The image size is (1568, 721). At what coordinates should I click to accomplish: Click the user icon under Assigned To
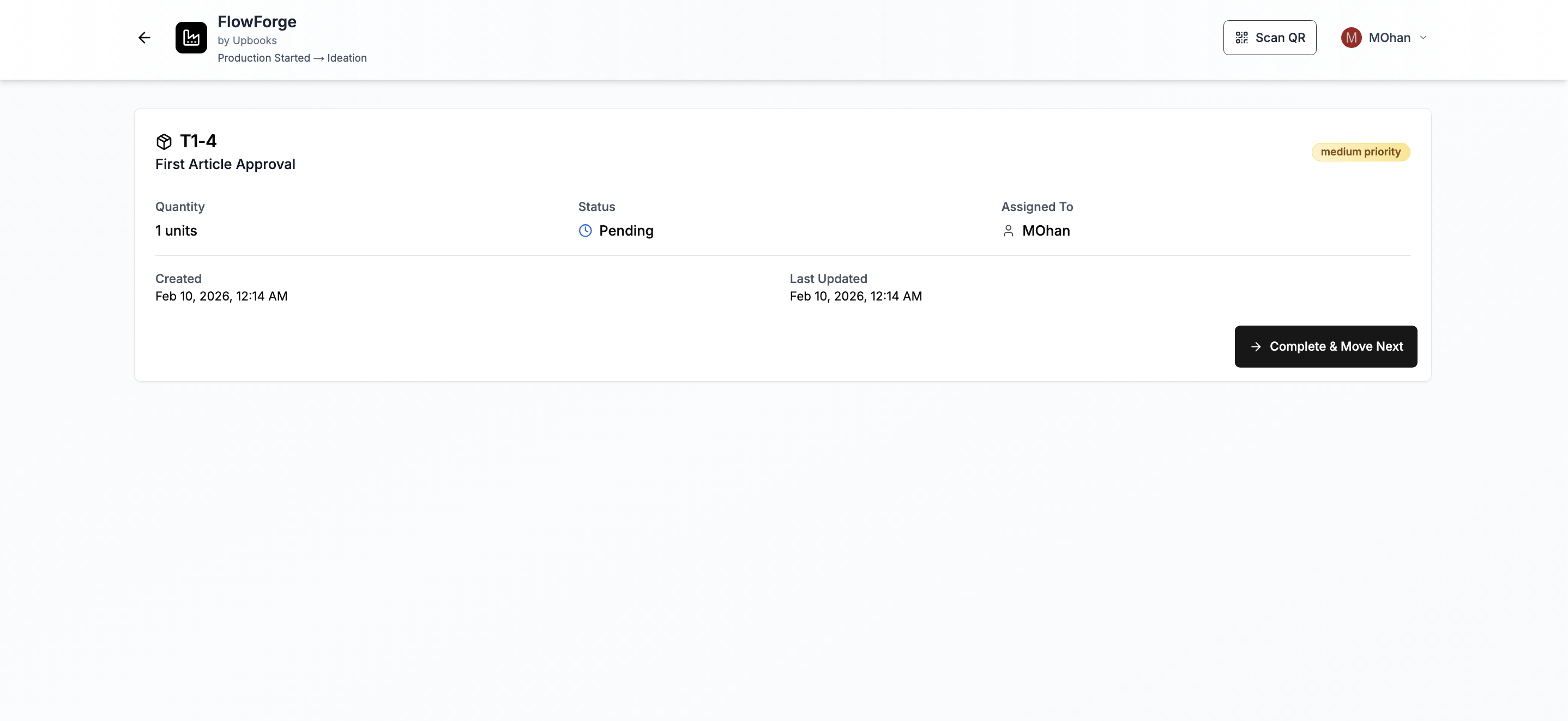tap(1009, 231)
